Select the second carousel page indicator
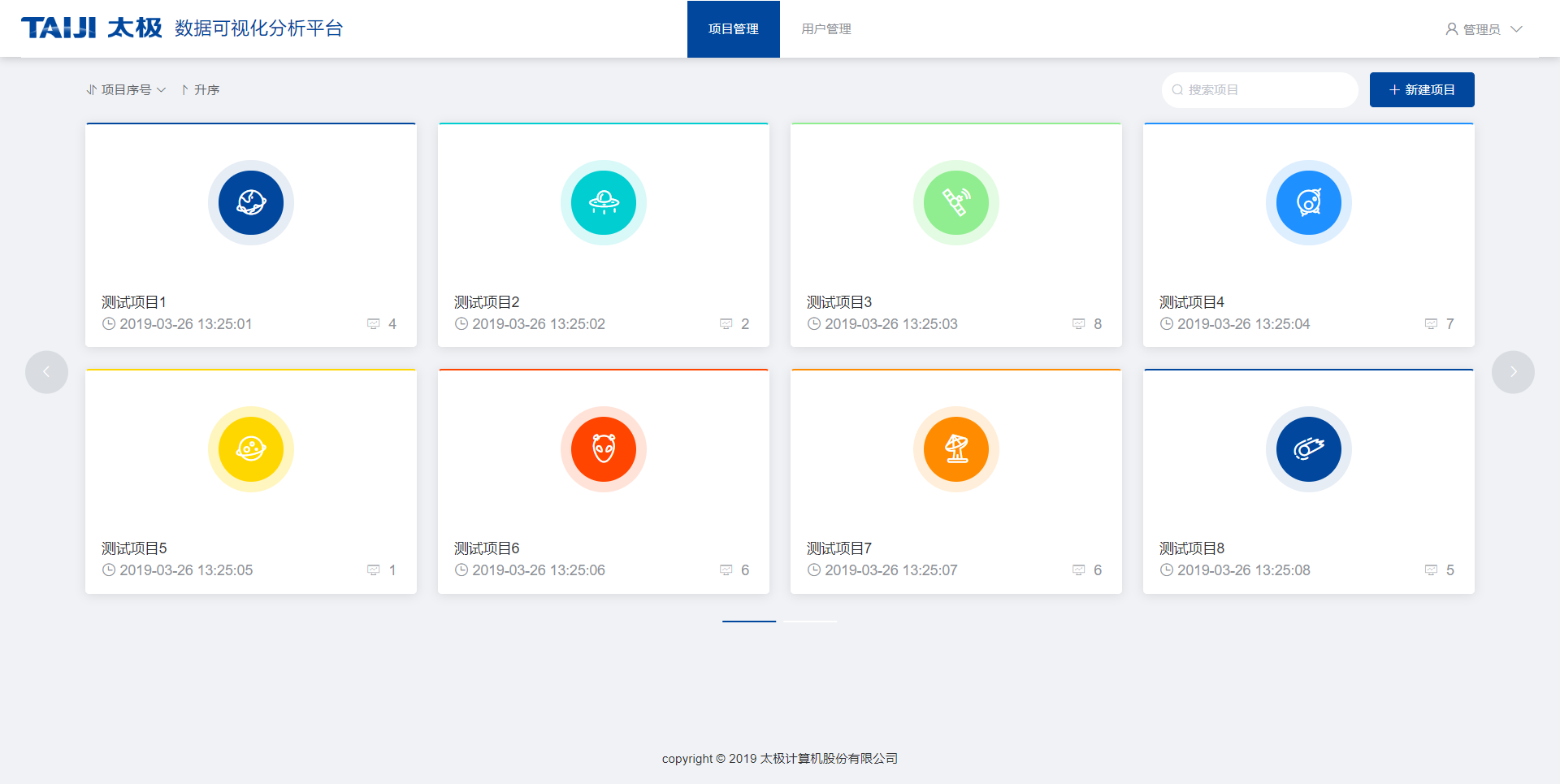 (810, 622)
